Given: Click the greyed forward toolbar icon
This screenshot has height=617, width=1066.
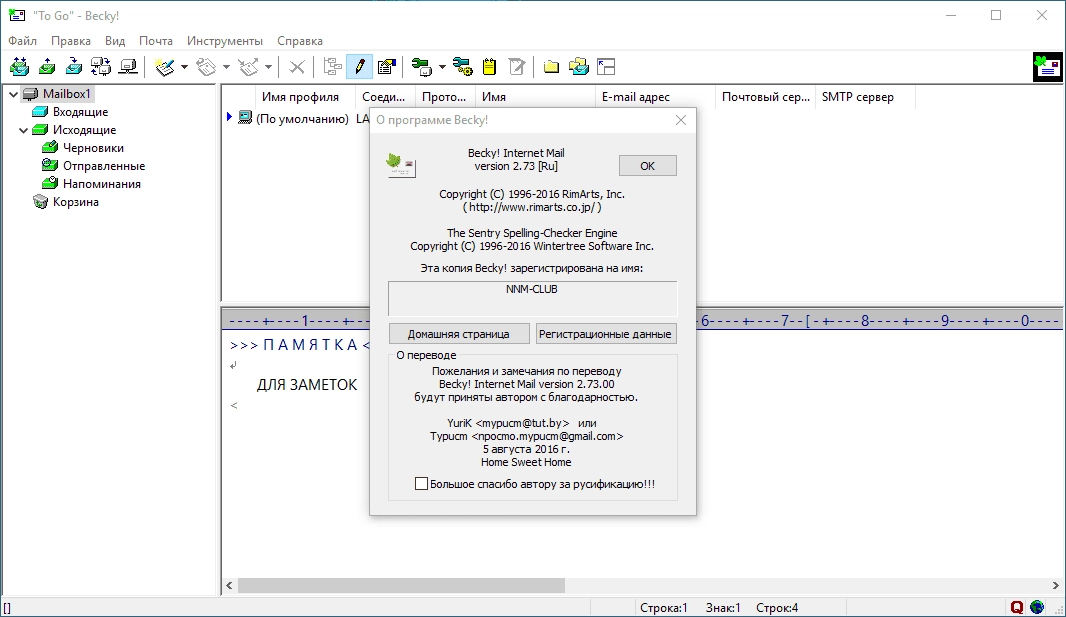Looking at the screenshot, I should (x=249, y=67).
